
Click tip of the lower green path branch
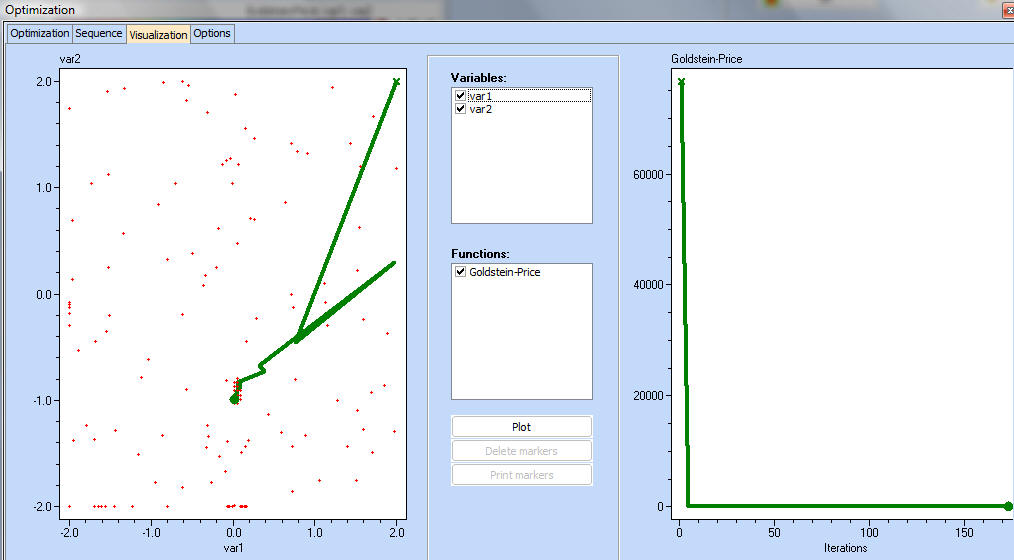pos(393,264)
